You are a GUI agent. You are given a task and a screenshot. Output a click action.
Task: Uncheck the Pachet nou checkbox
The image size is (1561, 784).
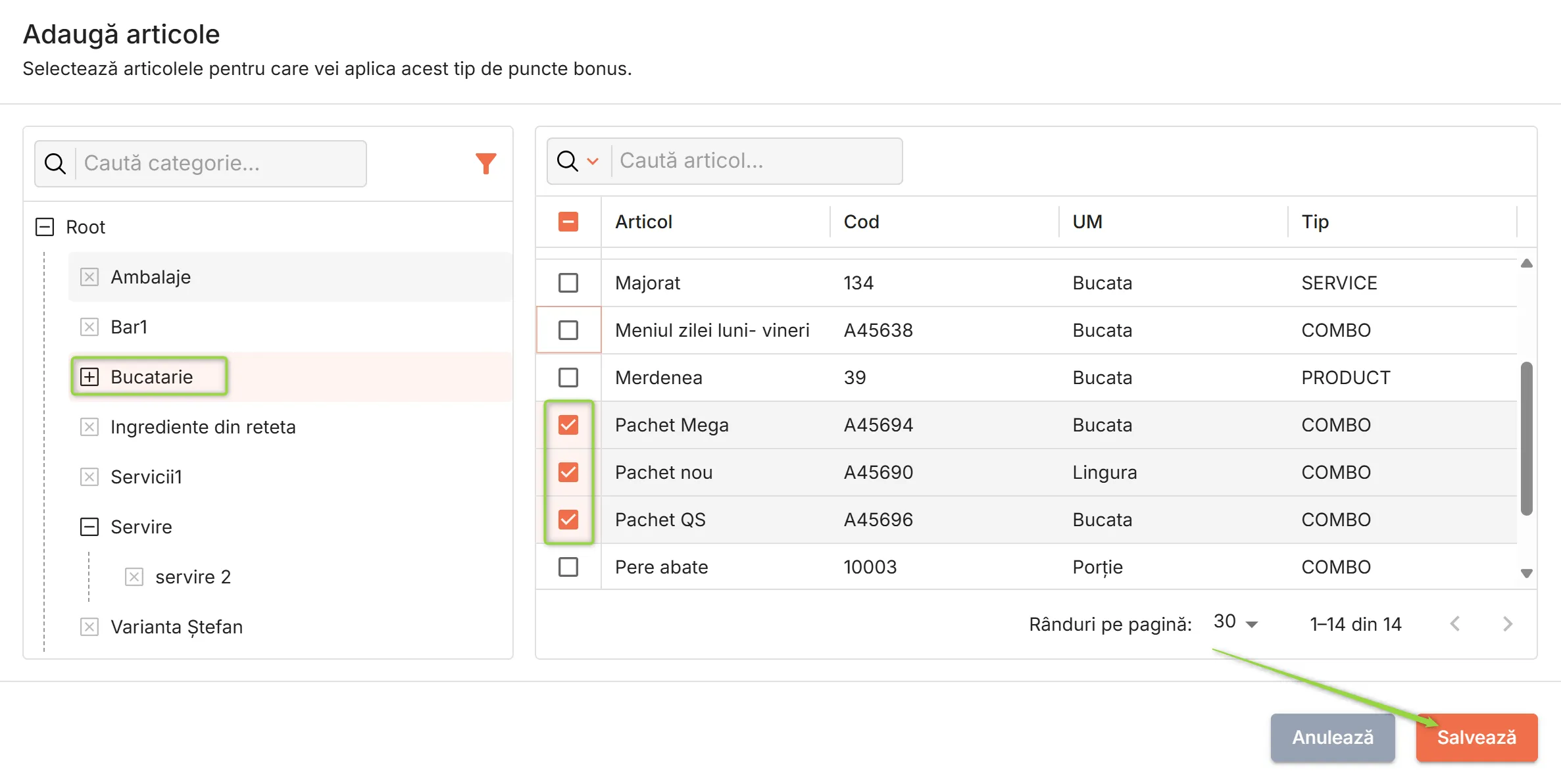(x=568, y=472)
